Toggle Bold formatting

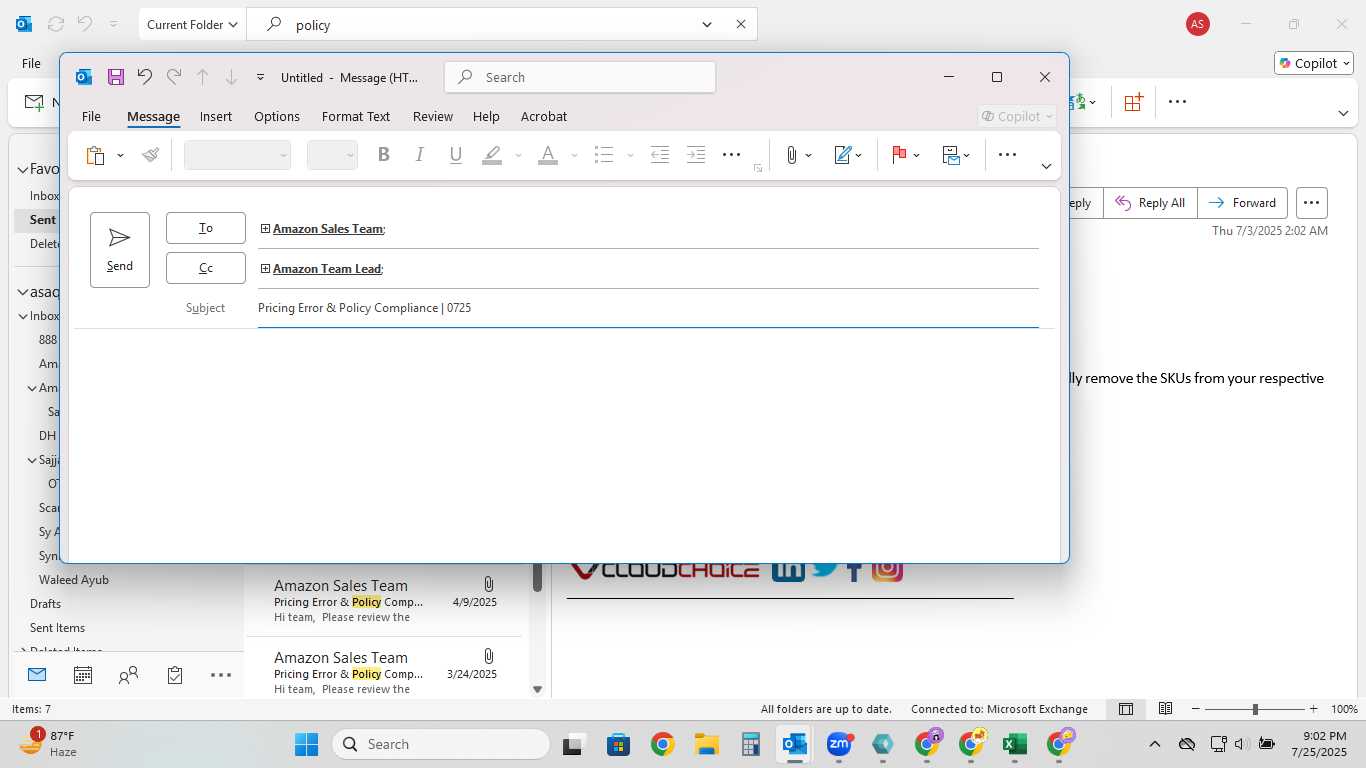[383, 155]
